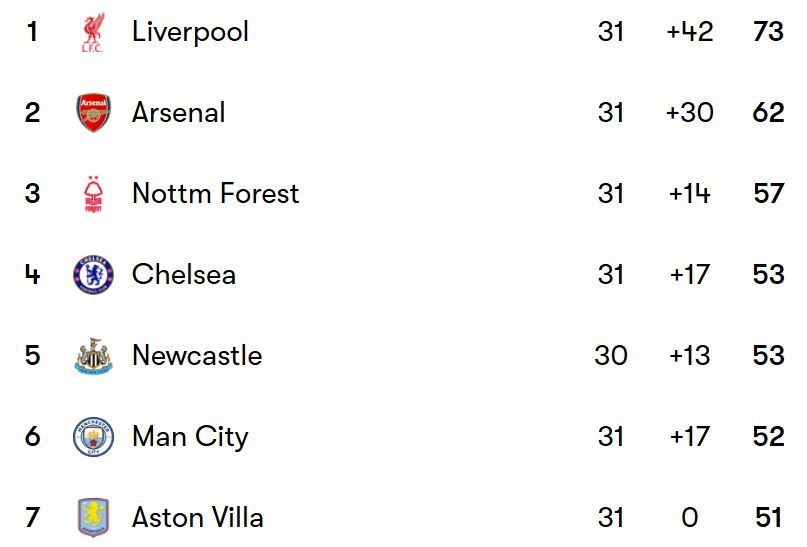Select the Nottm Forest team name

[216, 193]
